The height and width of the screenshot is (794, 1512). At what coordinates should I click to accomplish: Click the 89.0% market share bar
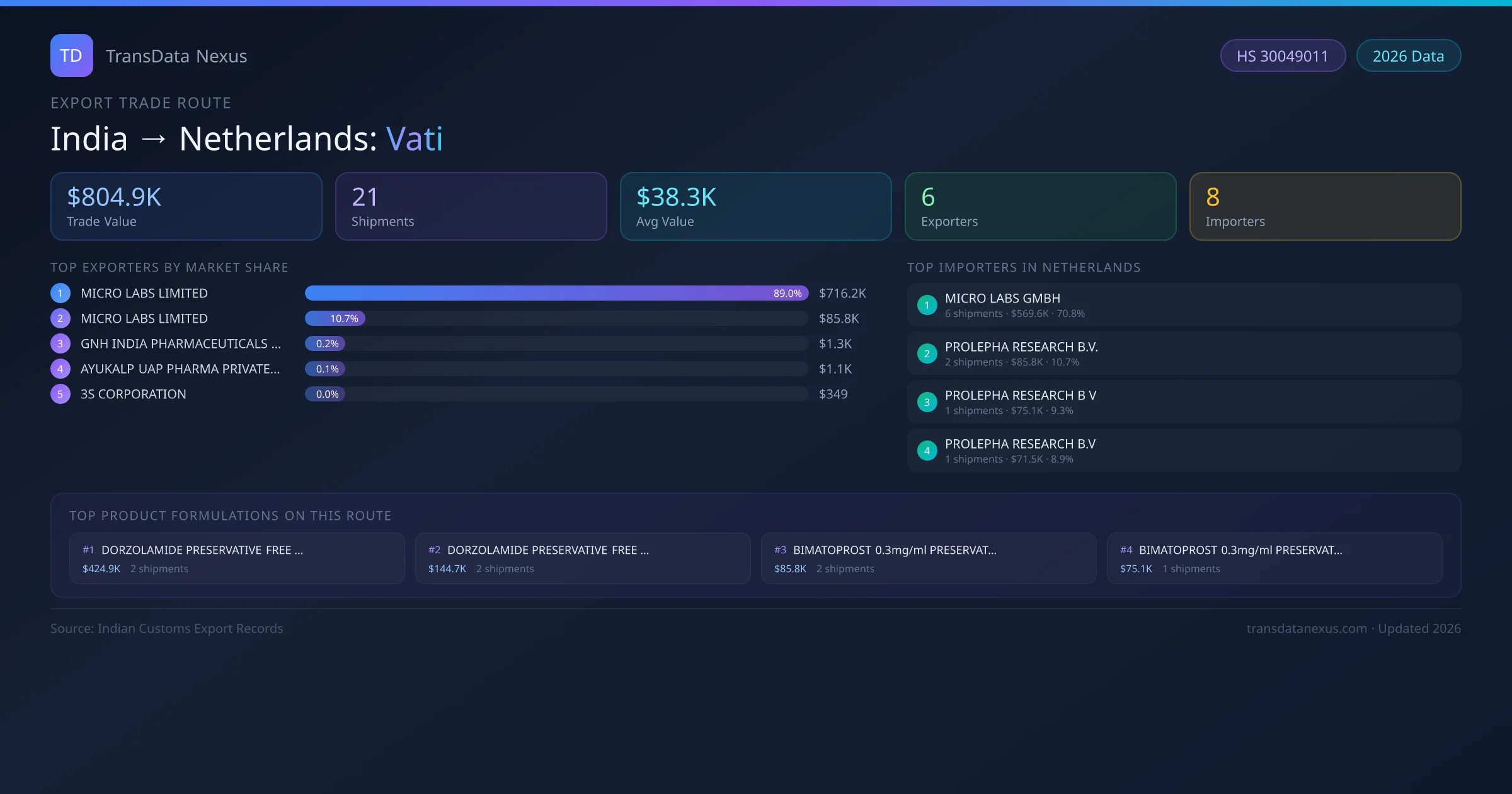coord(556,293)
